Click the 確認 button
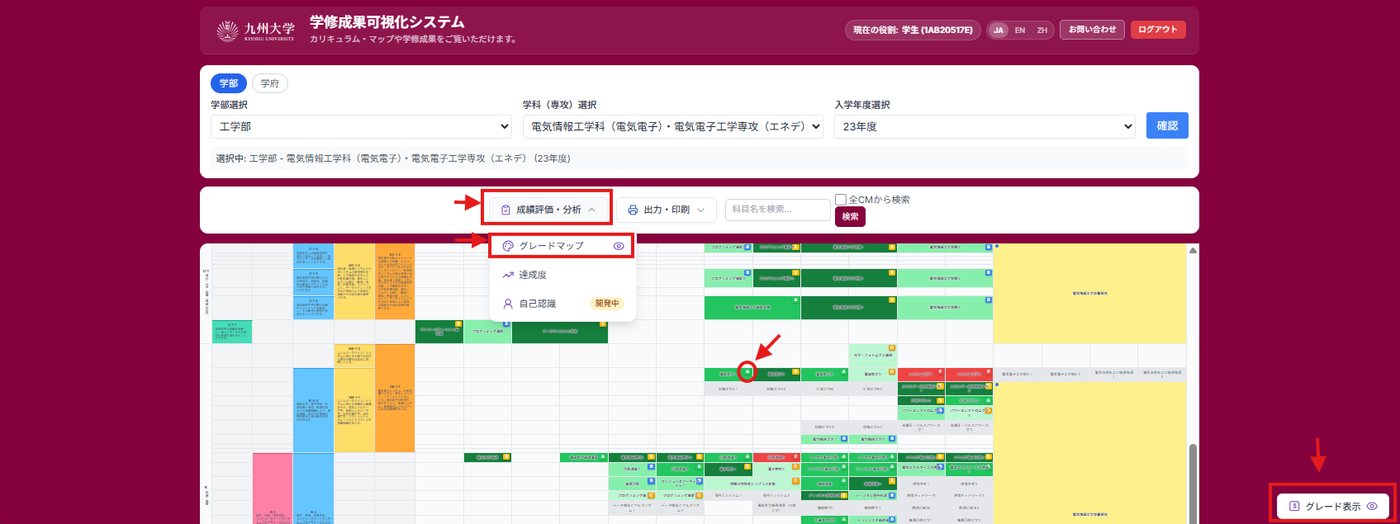The height and width of the screenshot is (524, 1400). pos(1167,125)
